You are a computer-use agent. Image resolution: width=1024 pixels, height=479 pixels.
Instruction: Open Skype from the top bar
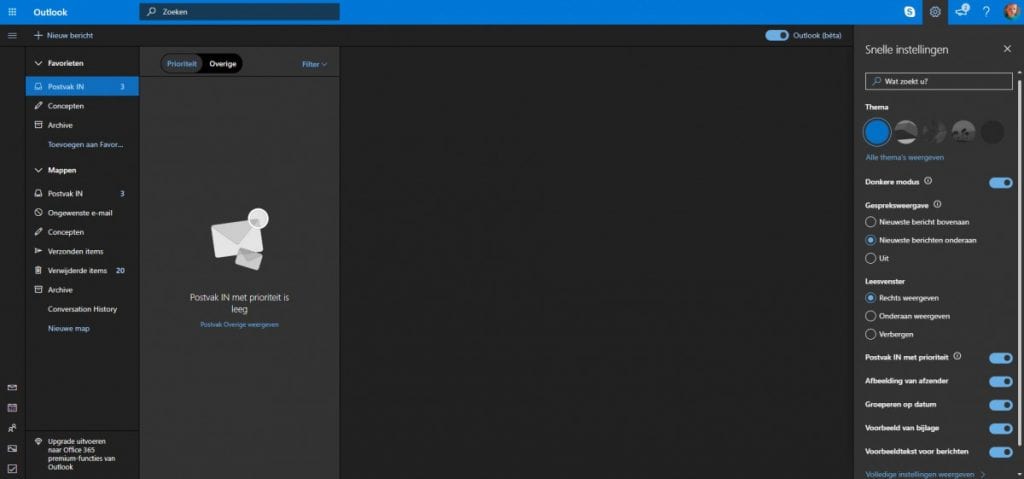coord(909,12)
